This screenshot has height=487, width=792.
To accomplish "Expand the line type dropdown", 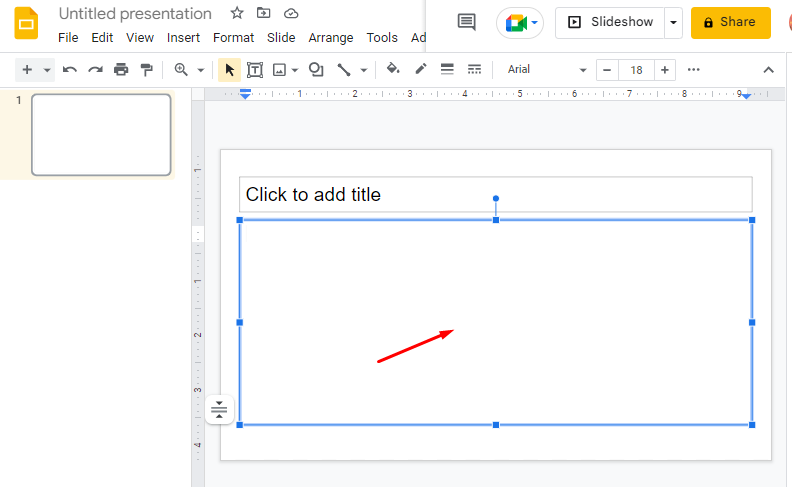I will point(364,70).
